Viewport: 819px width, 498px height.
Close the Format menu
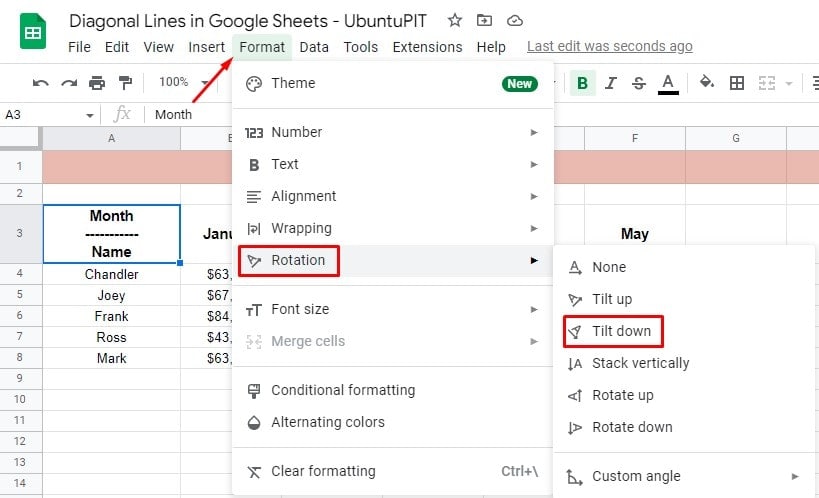pos(262,47)
